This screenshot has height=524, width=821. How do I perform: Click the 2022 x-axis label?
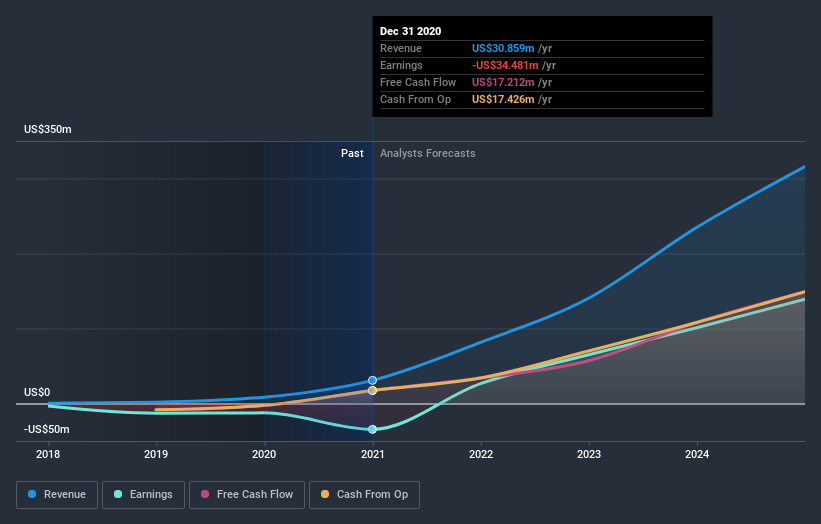point(481,454)
